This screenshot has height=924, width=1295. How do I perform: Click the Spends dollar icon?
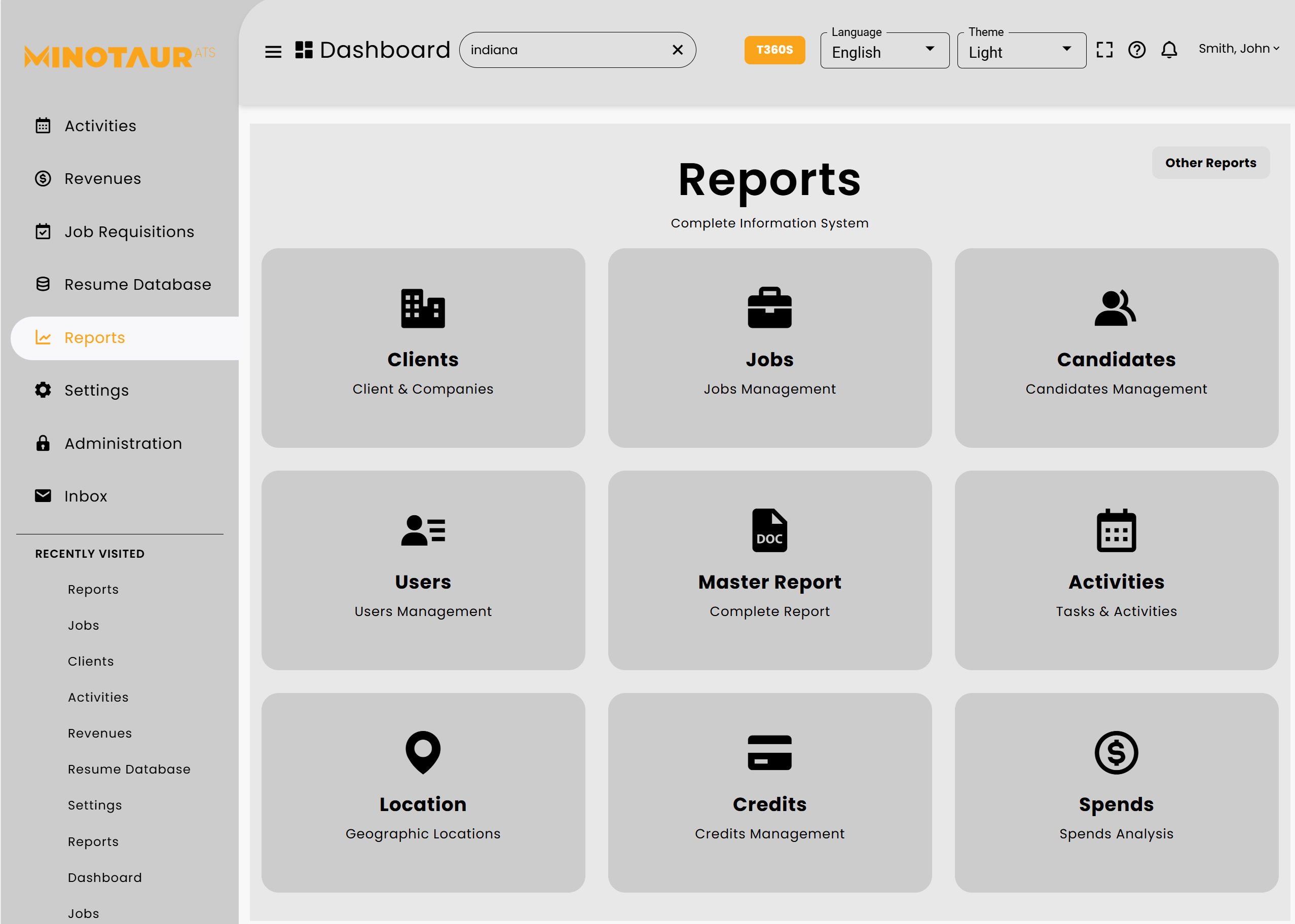[x=1116, y=752]
